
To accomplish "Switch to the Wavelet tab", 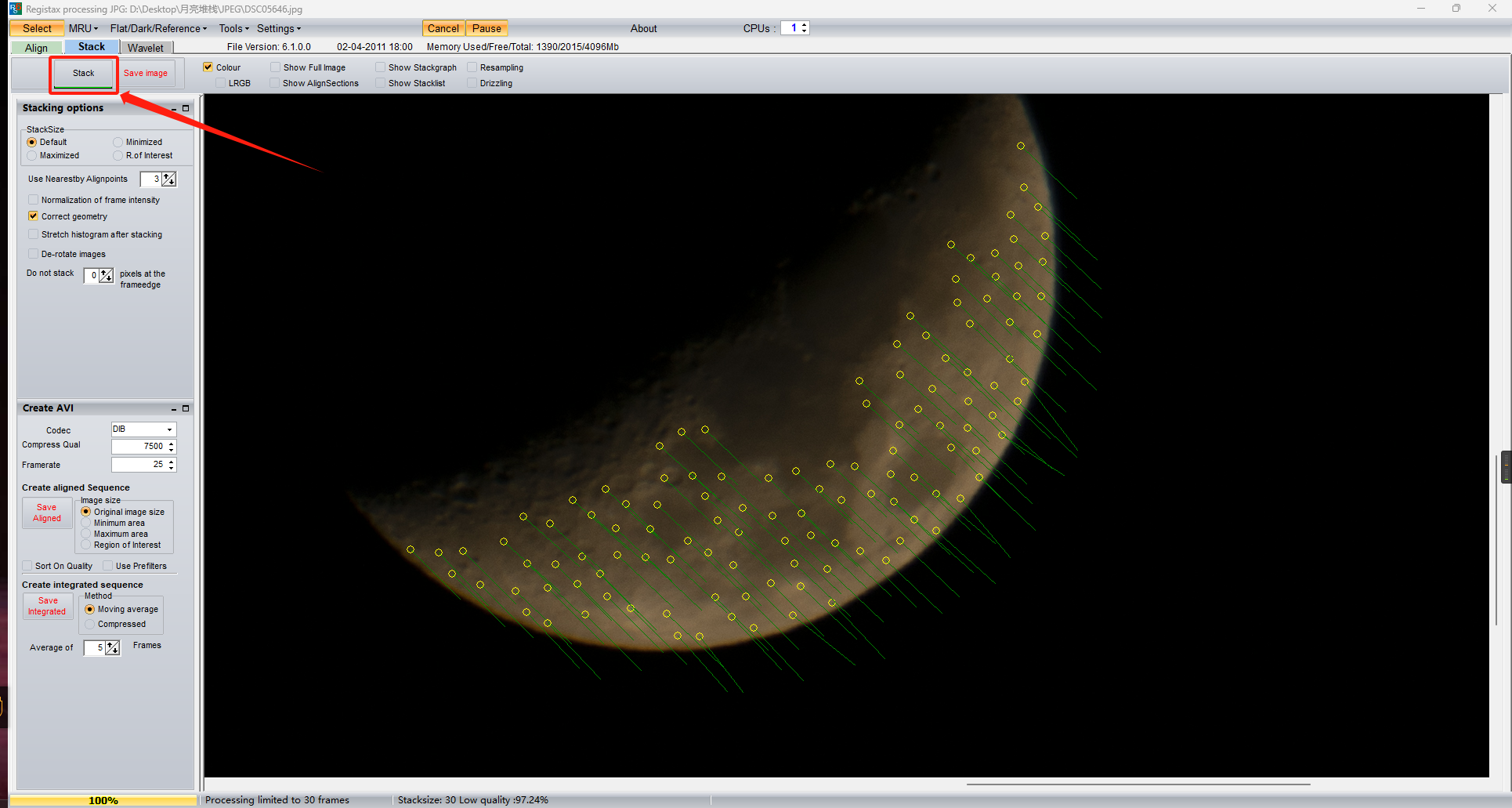I will coord(146,48).
